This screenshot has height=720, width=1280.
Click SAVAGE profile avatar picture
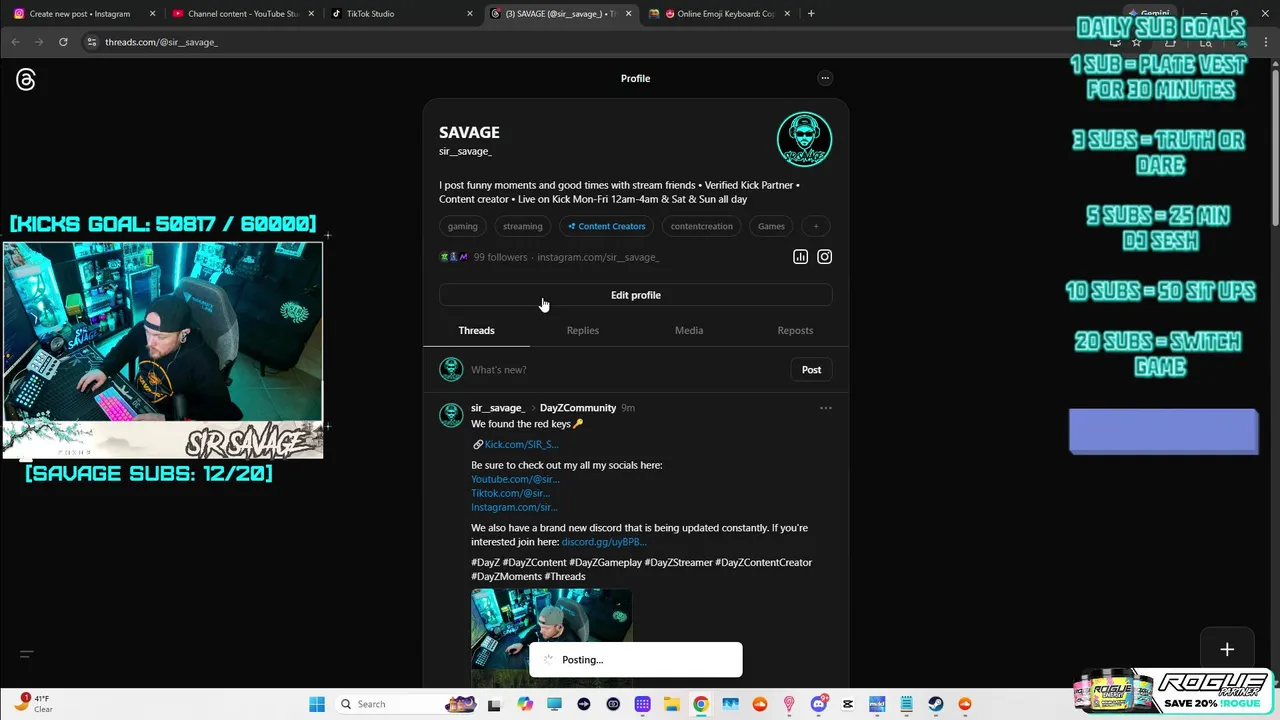pyautogui.click(x=805, y=140)
